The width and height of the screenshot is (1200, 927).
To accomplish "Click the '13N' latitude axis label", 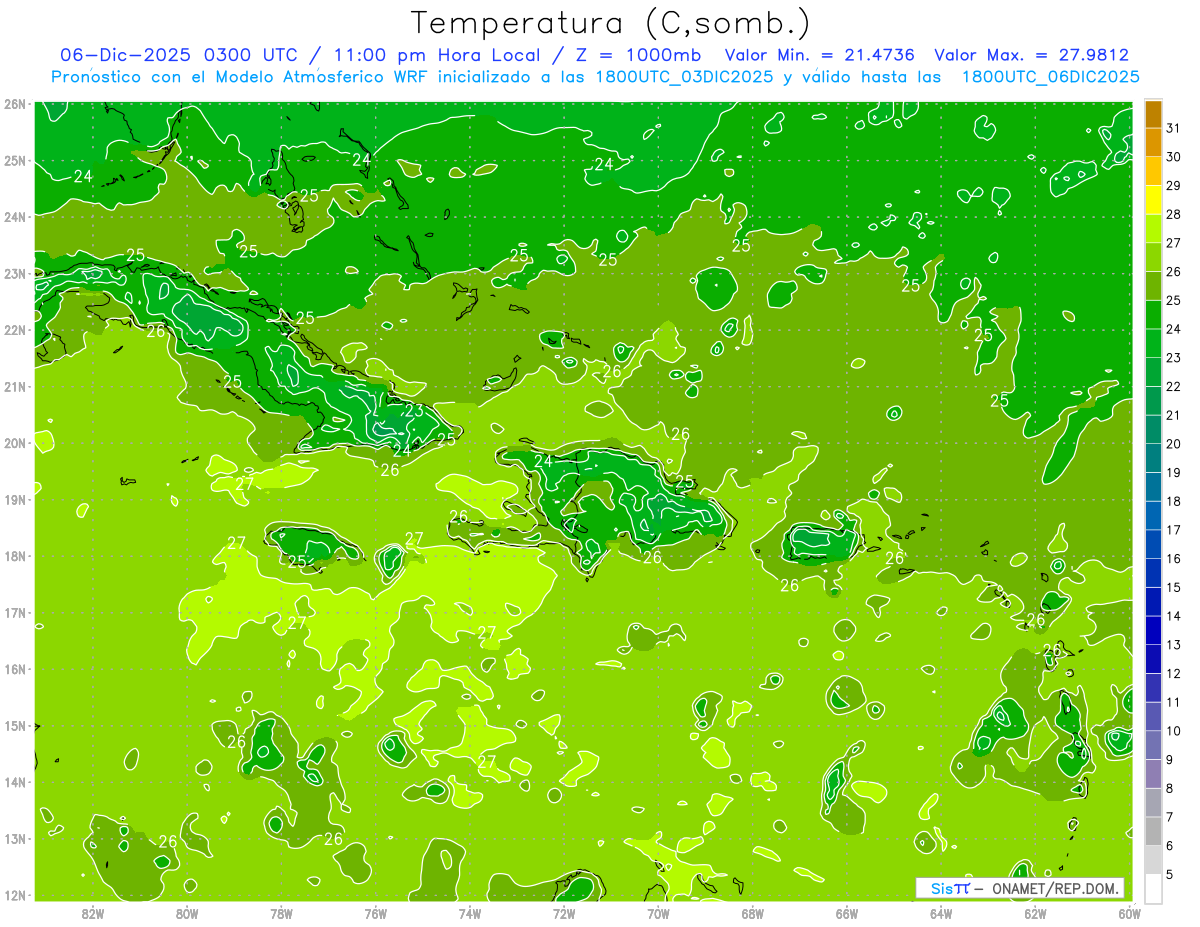I will click(15, 839).
